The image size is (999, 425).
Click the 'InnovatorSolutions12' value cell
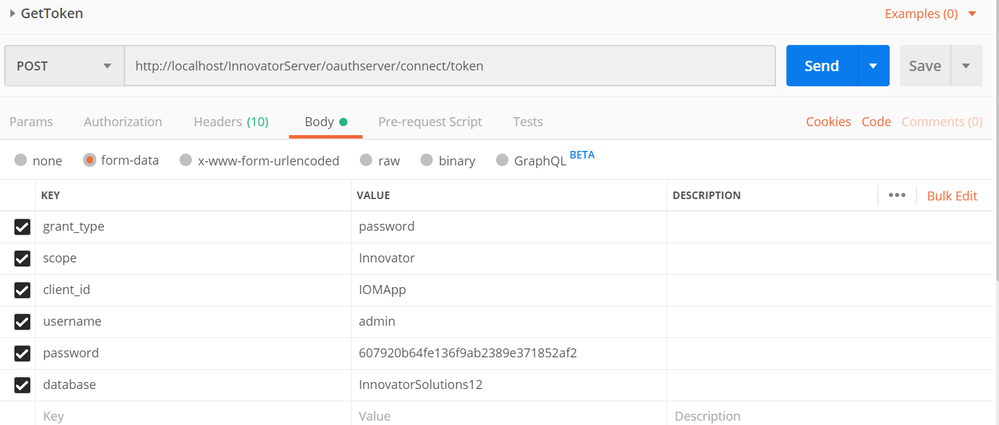[509, 385]
